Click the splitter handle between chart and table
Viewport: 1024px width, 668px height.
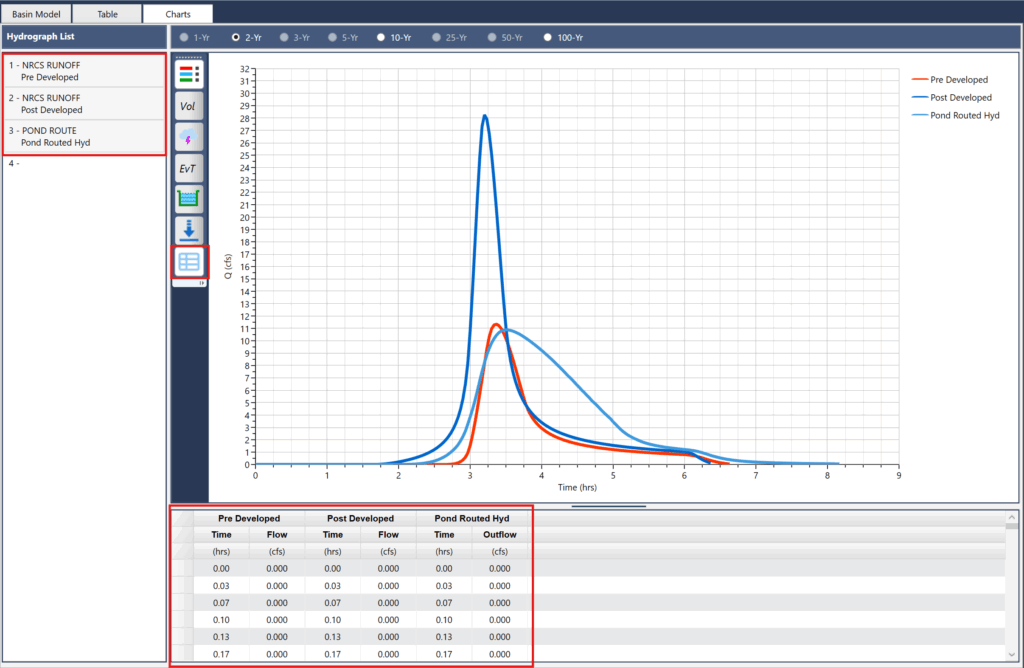(608, 506)
